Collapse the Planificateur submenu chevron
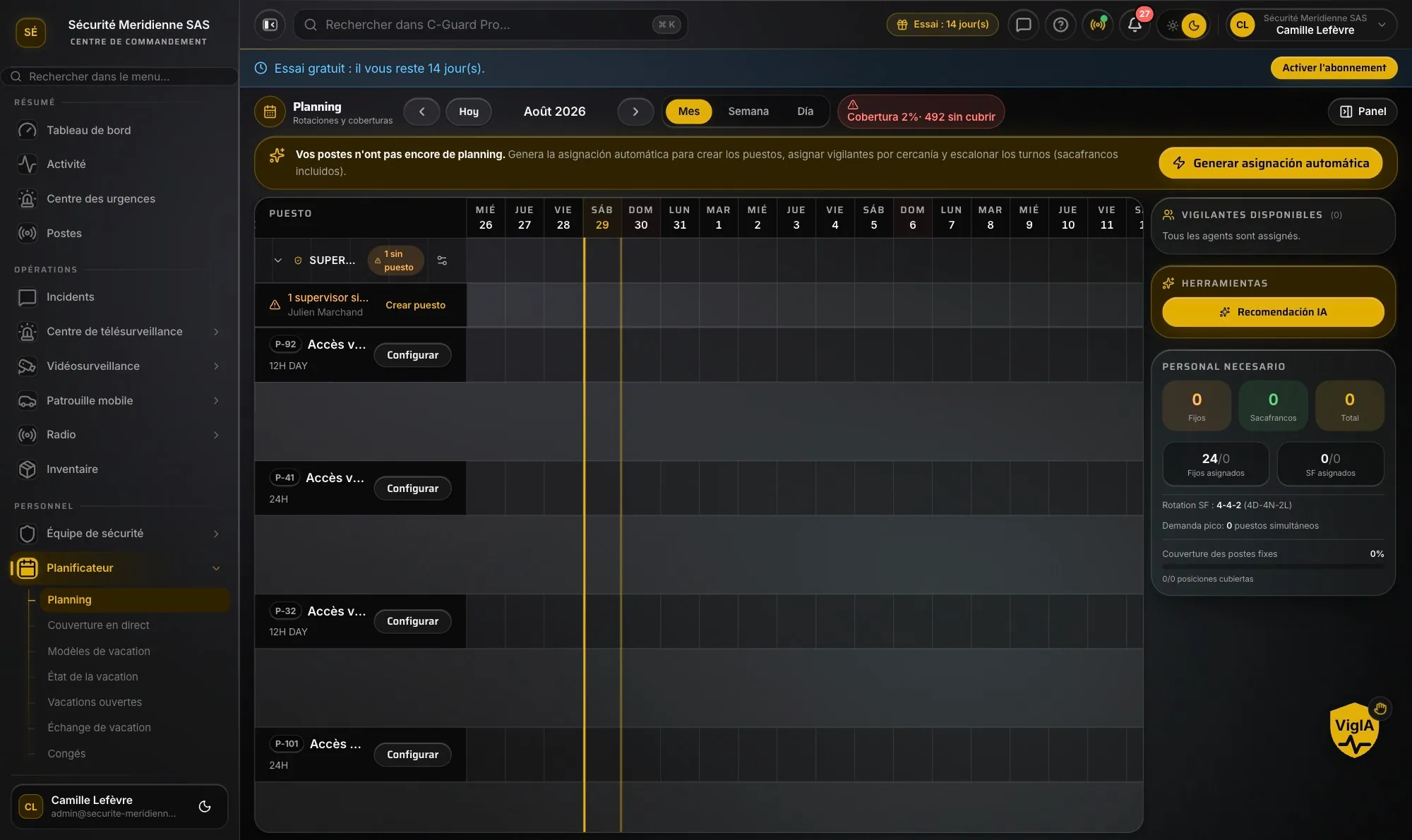Image resolution: width=1412 pixels, height=840 pixels. [216, 568]
